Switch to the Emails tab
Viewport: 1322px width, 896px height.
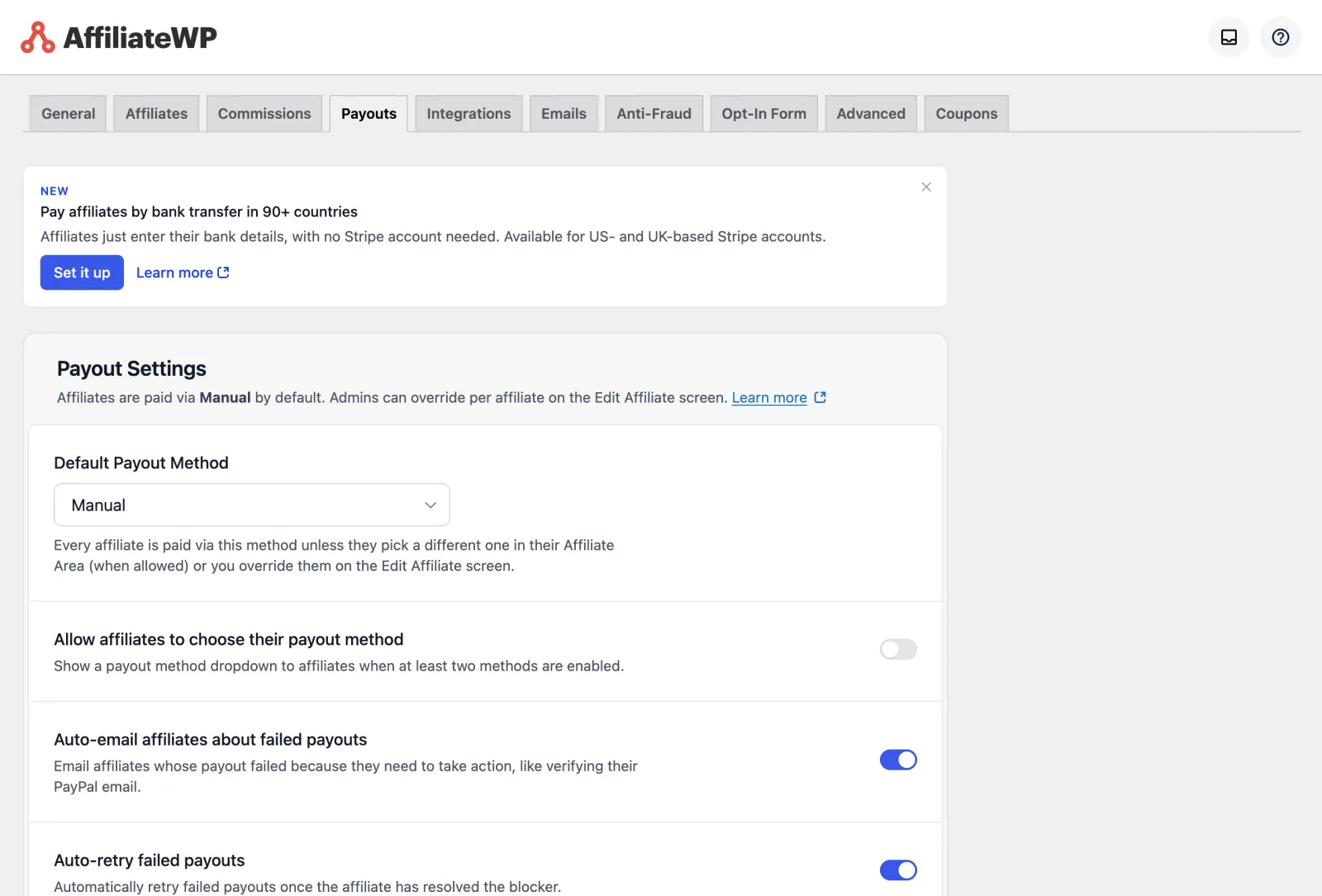[x=564, y=114]
